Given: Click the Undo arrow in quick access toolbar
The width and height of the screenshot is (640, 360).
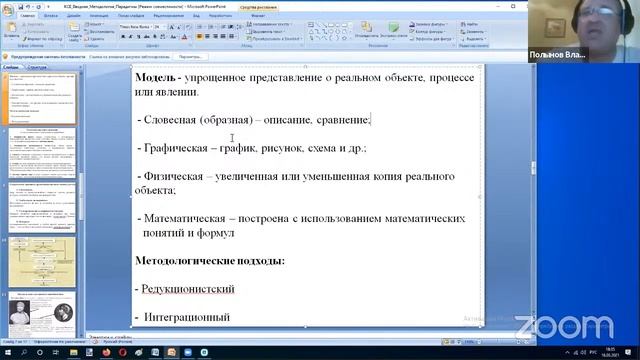Looking at the screenshot, I should [28, 7].
